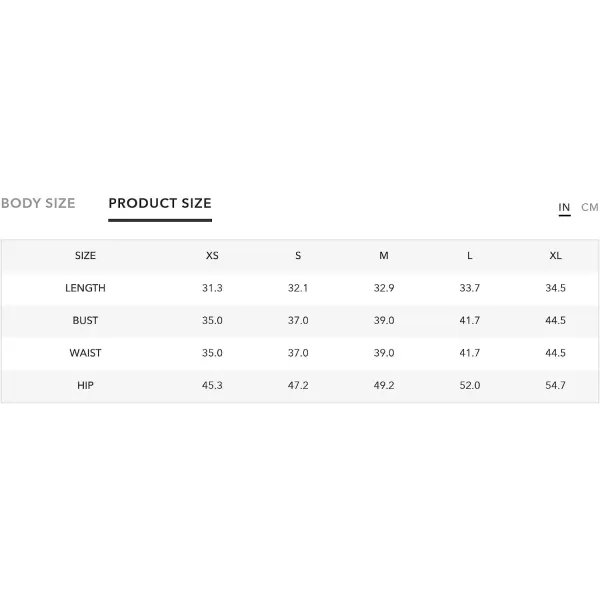
Task: Select the PRODUCT SIZE tab
Action: [160, 203]
